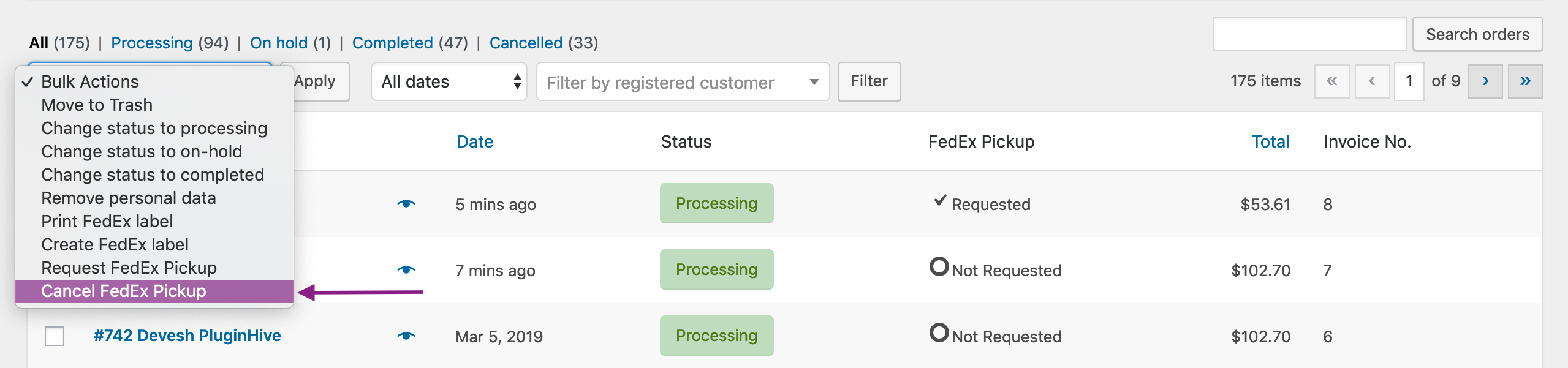
Task: Click the Filter button
Action: (869, 81)
